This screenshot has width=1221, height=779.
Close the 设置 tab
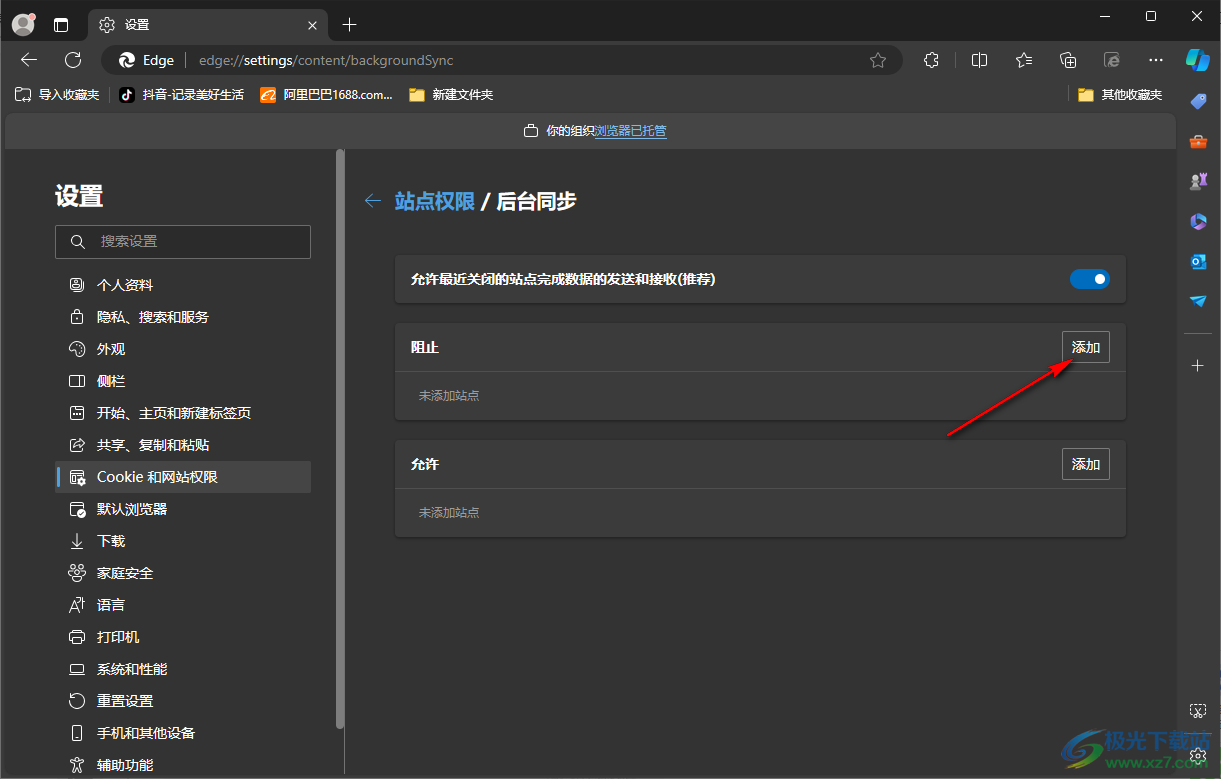pyautogui.click(x=313, y=24)
